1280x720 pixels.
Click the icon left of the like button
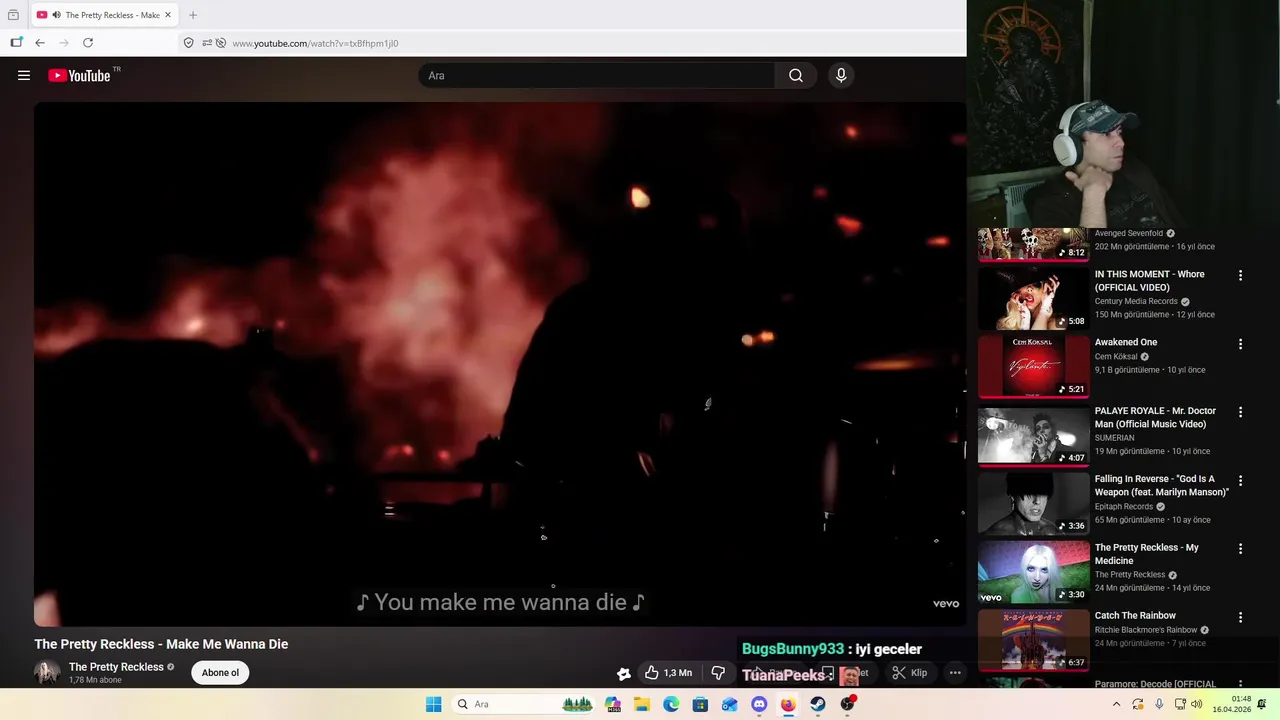[624, 674]
